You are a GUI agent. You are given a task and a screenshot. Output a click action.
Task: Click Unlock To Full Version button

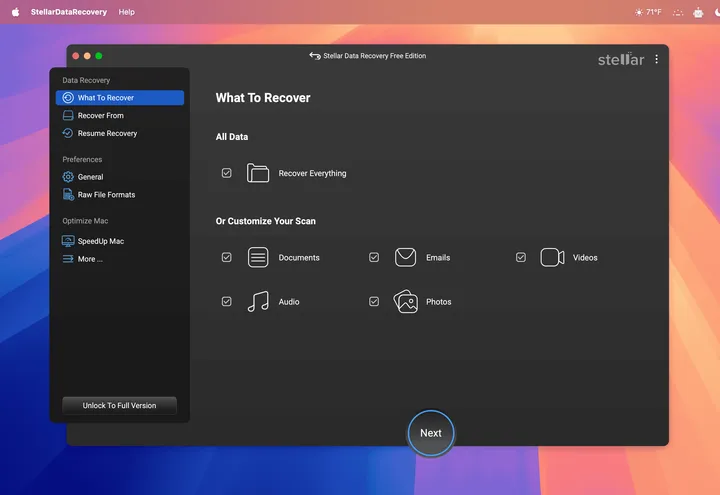[x=119, y=405]
